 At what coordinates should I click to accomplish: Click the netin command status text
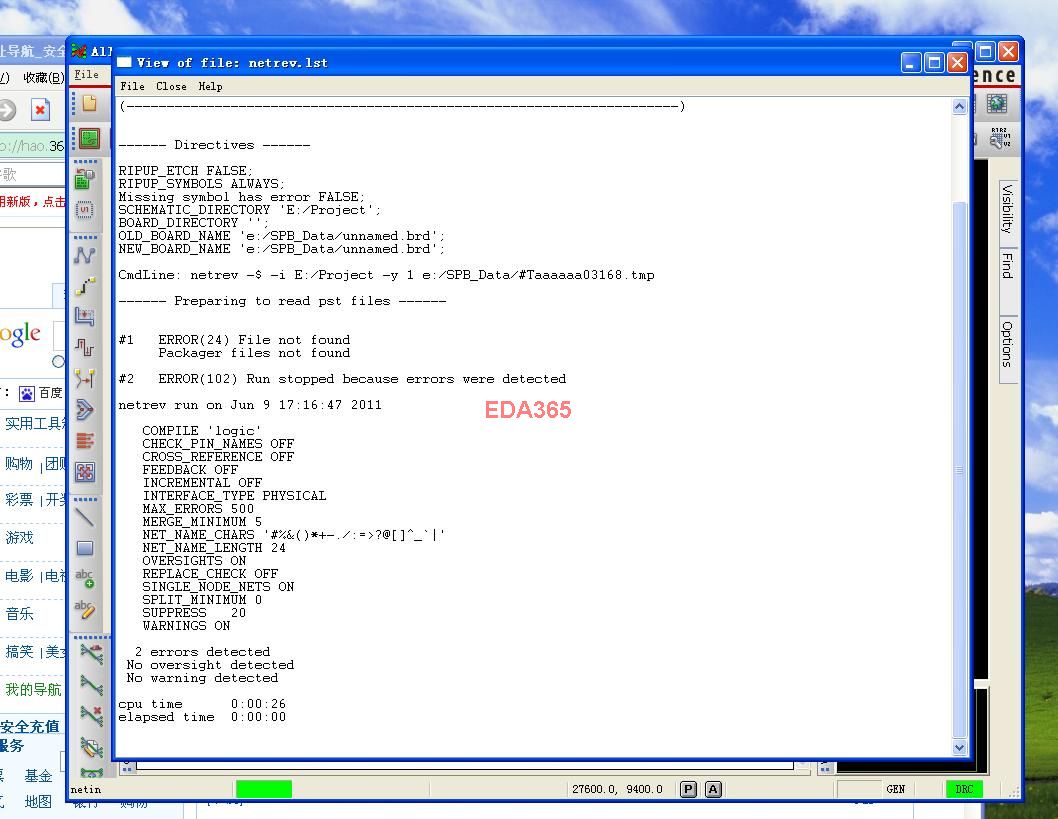click(86, 790)
